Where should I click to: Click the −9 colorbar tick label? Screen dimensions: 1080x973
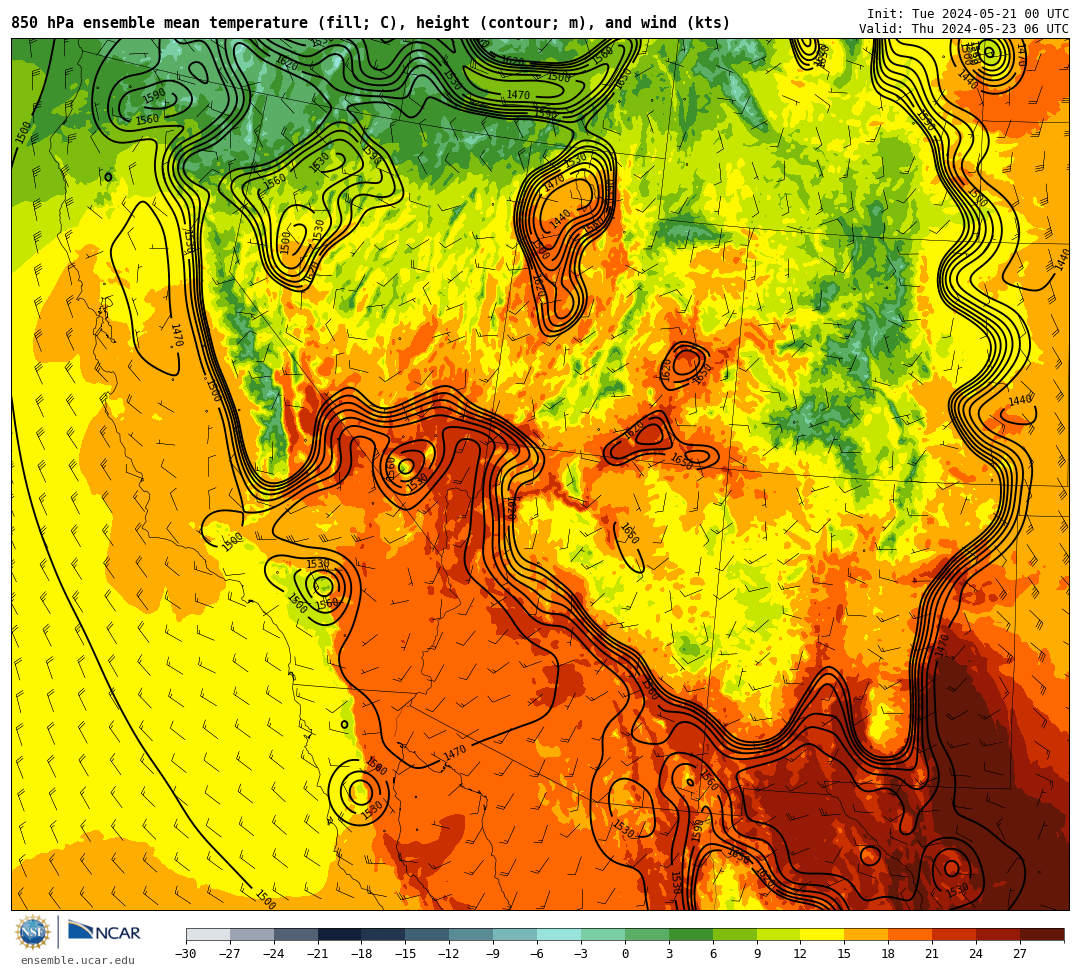click(494, 954)
